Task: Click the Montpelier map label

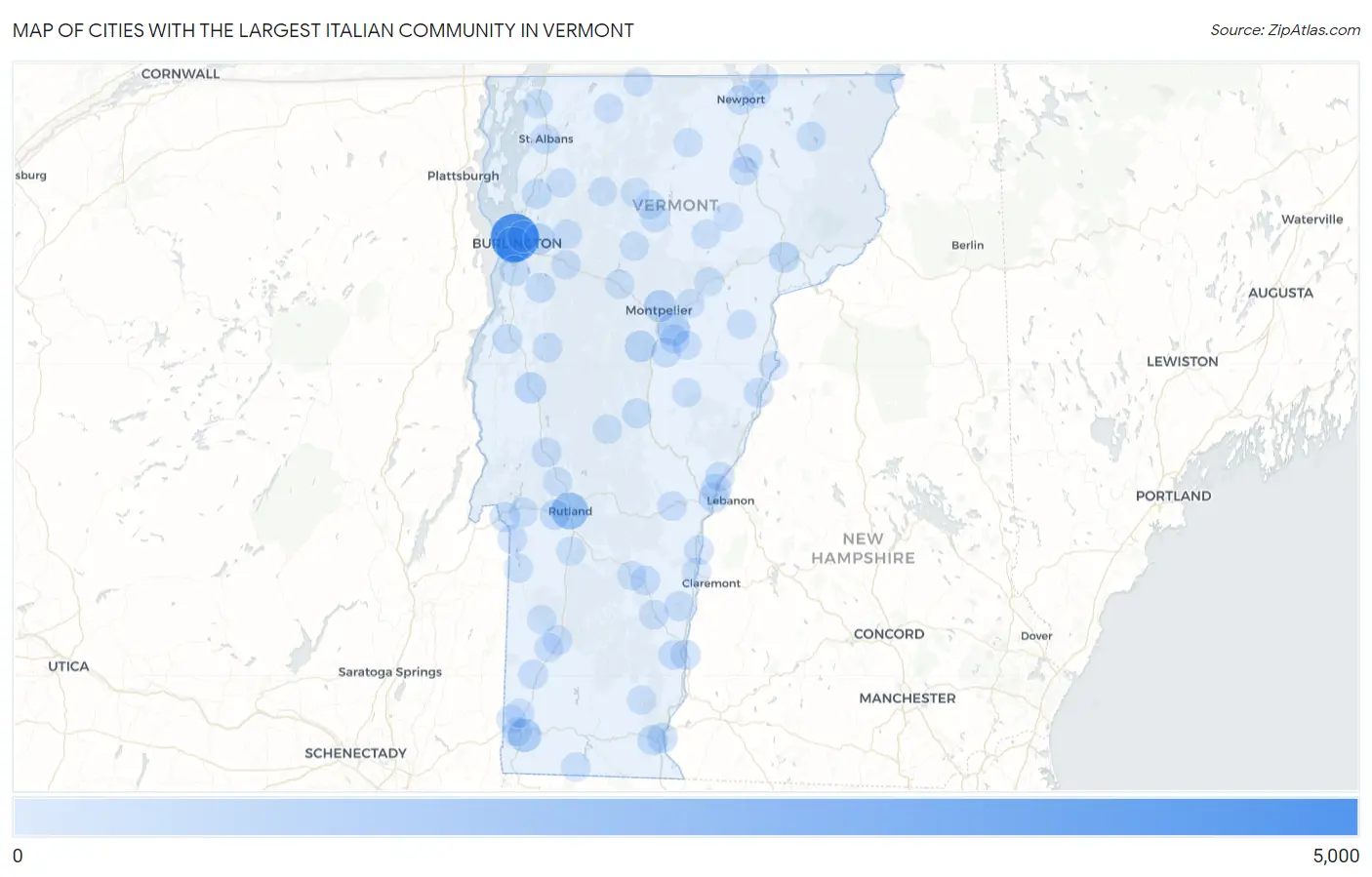Action: pos(659,310)
